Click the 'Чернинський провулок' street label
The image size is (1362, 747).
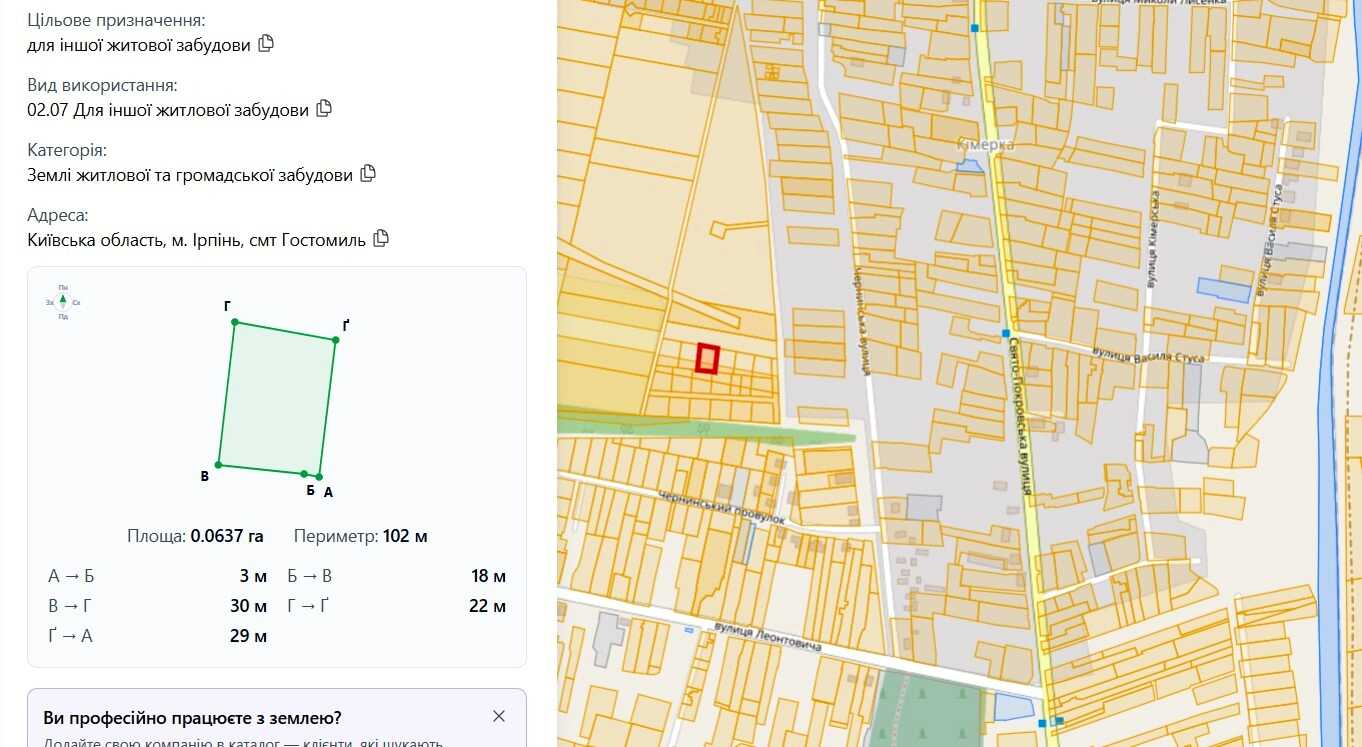tap(724, 508)
